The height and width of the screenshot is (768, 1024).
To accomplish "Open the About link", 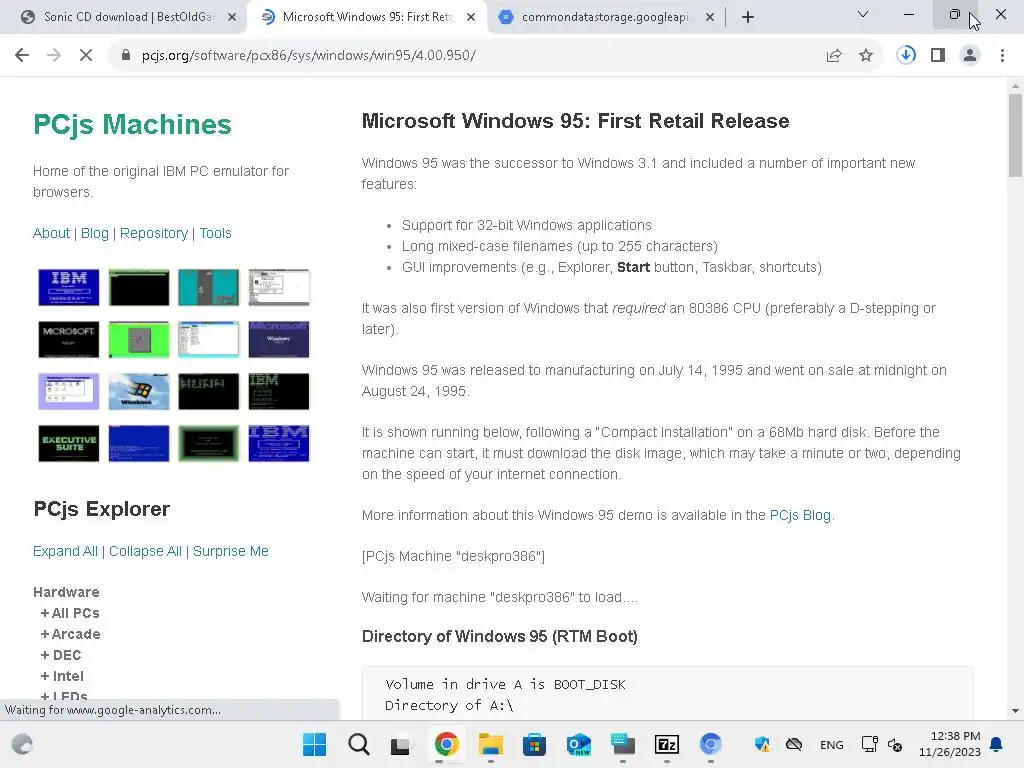I will click(x=51, y=233).
